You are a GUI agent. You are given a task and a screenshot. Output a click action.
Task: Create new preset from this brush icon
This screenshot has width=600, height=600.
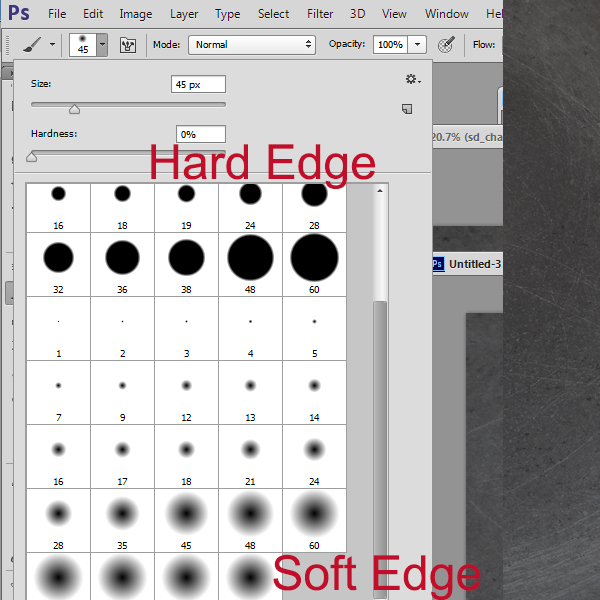click(x=408, y=108)
